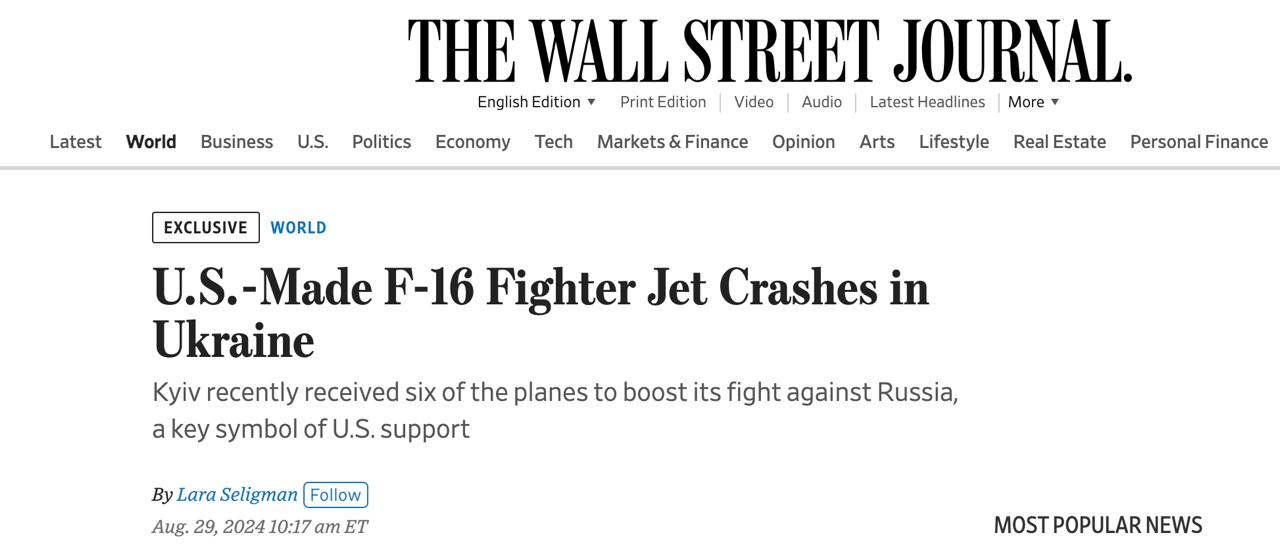The image size is (1280, 547).
Task: Switch to the World section
Action: [x=151, y=142]
